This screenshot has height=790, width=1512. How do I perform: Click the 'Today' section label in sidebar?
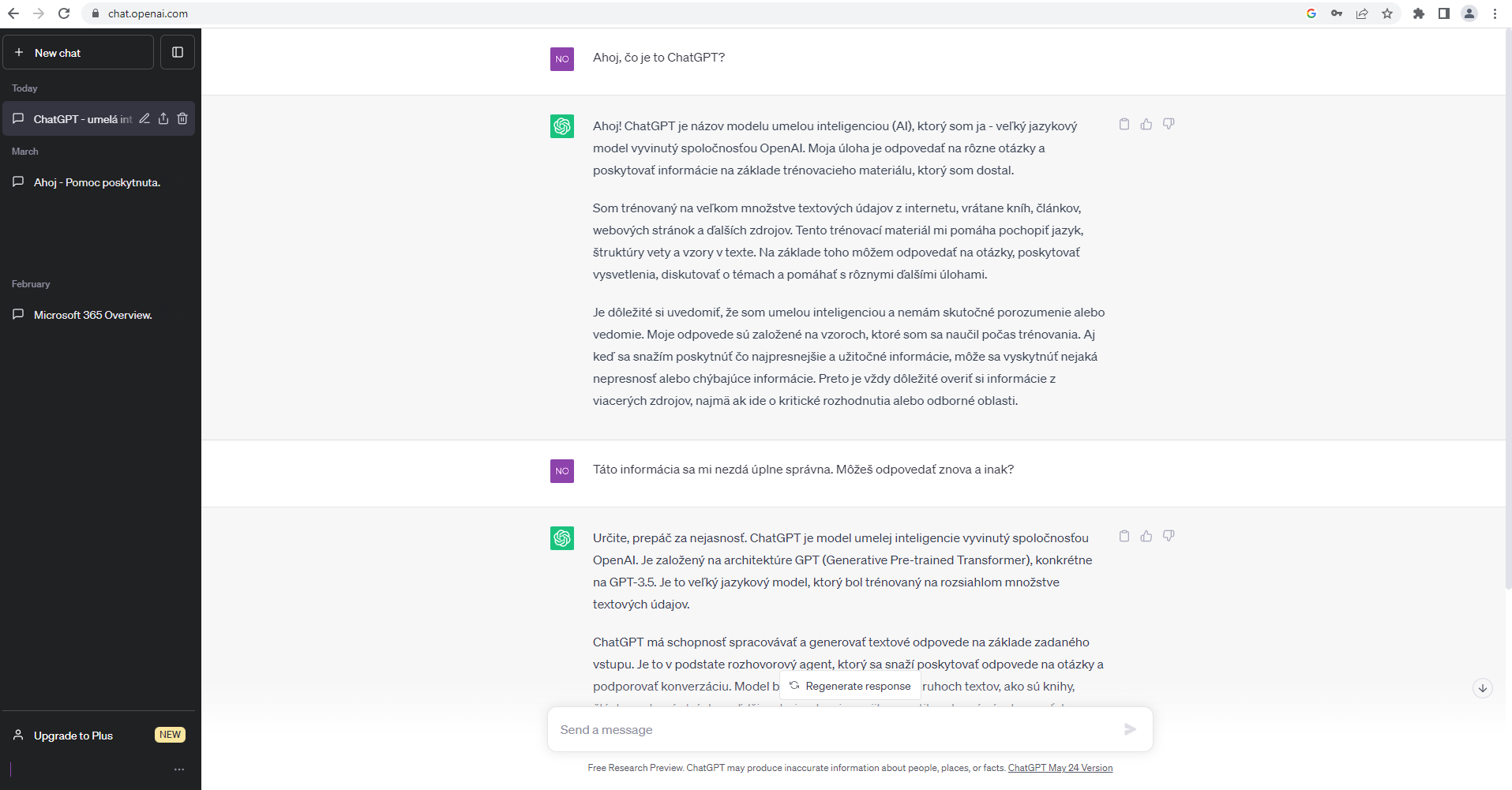point(24,88)
